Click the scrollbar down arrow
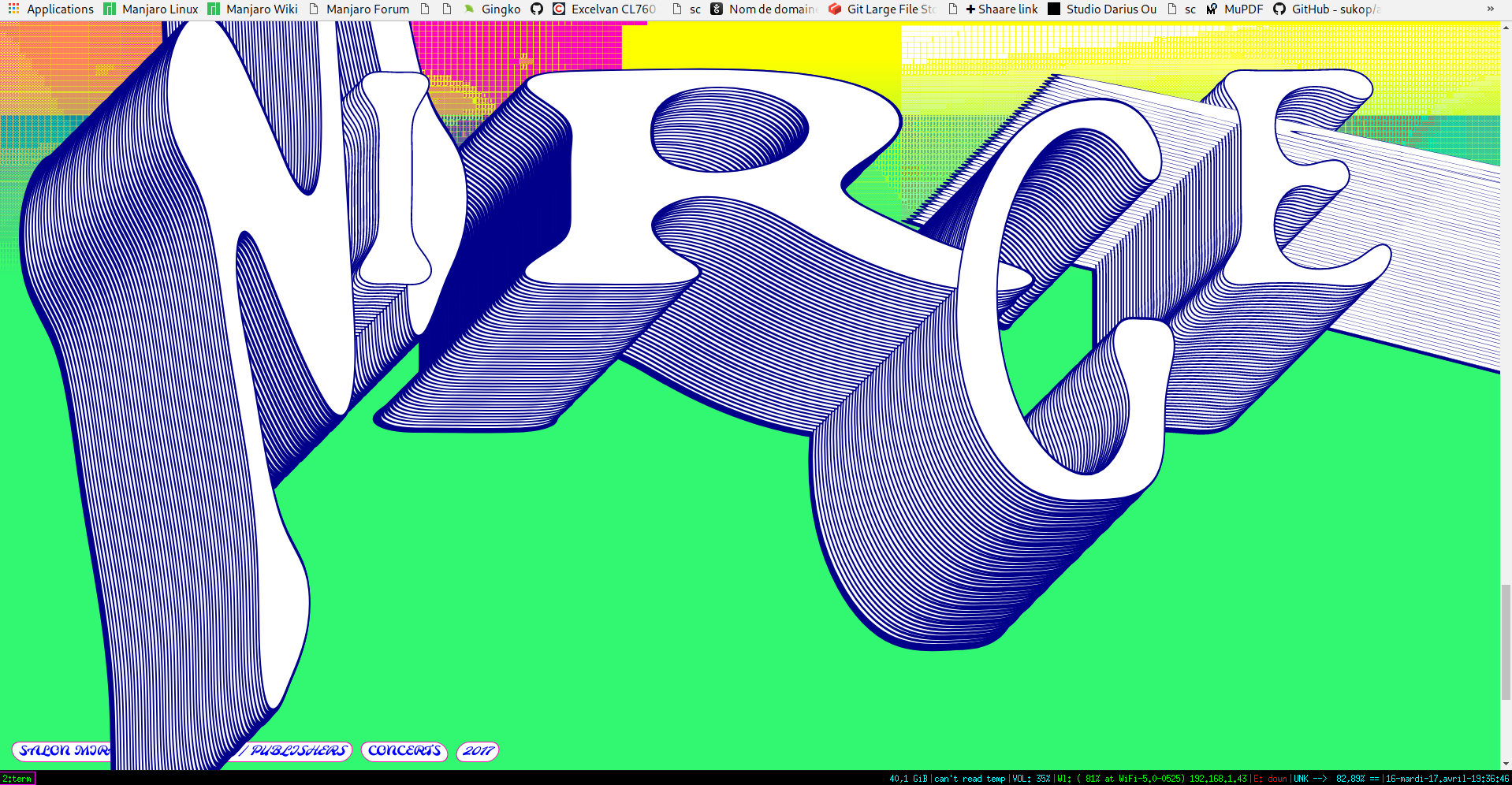1512x785 pixels. tap(1506, 763)
